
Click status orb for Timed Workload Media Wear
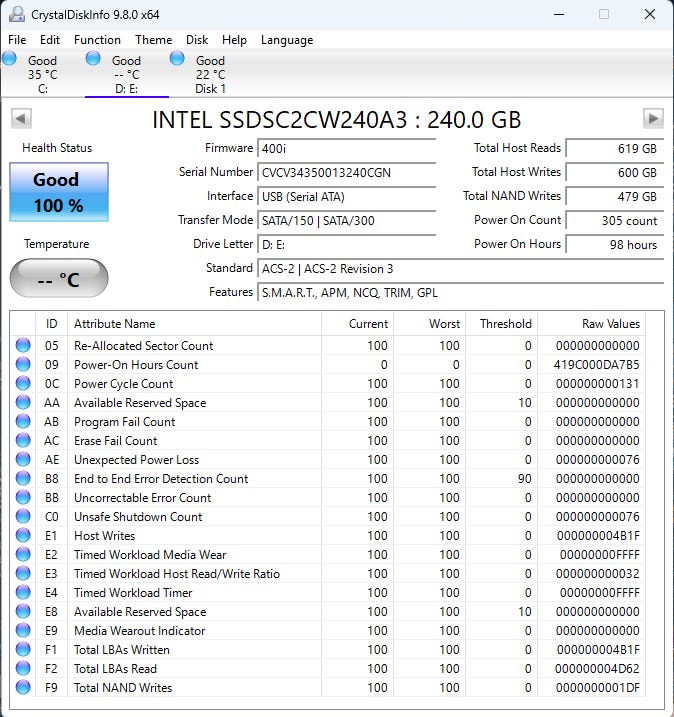pos(23,554)
